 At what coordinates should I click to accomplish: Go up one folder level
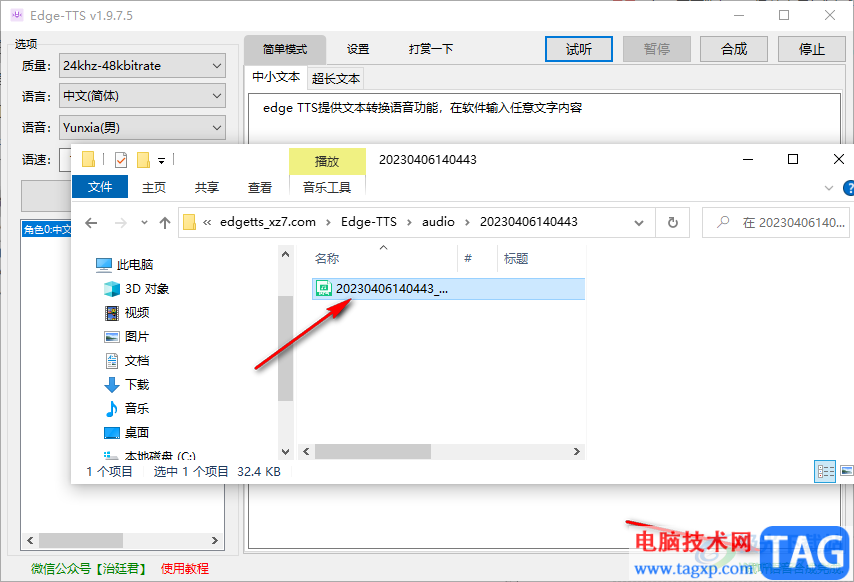point(165,223)
